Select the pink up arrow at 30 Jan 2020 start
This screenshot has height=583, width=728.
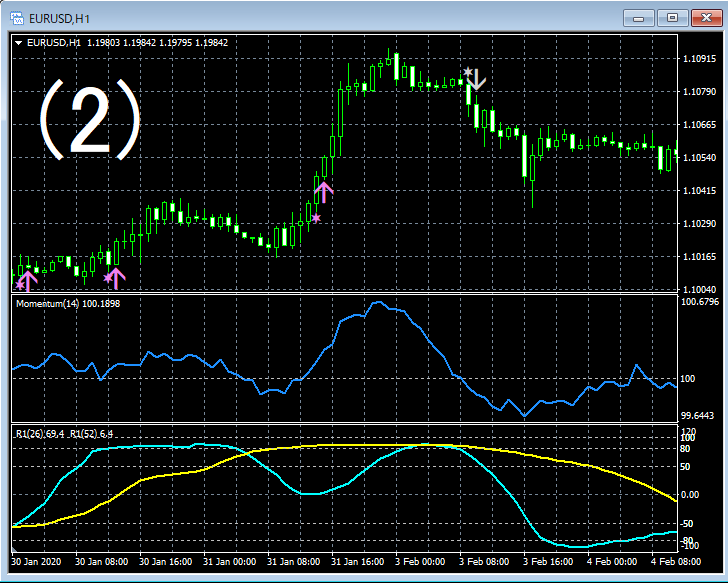point(28,281)
